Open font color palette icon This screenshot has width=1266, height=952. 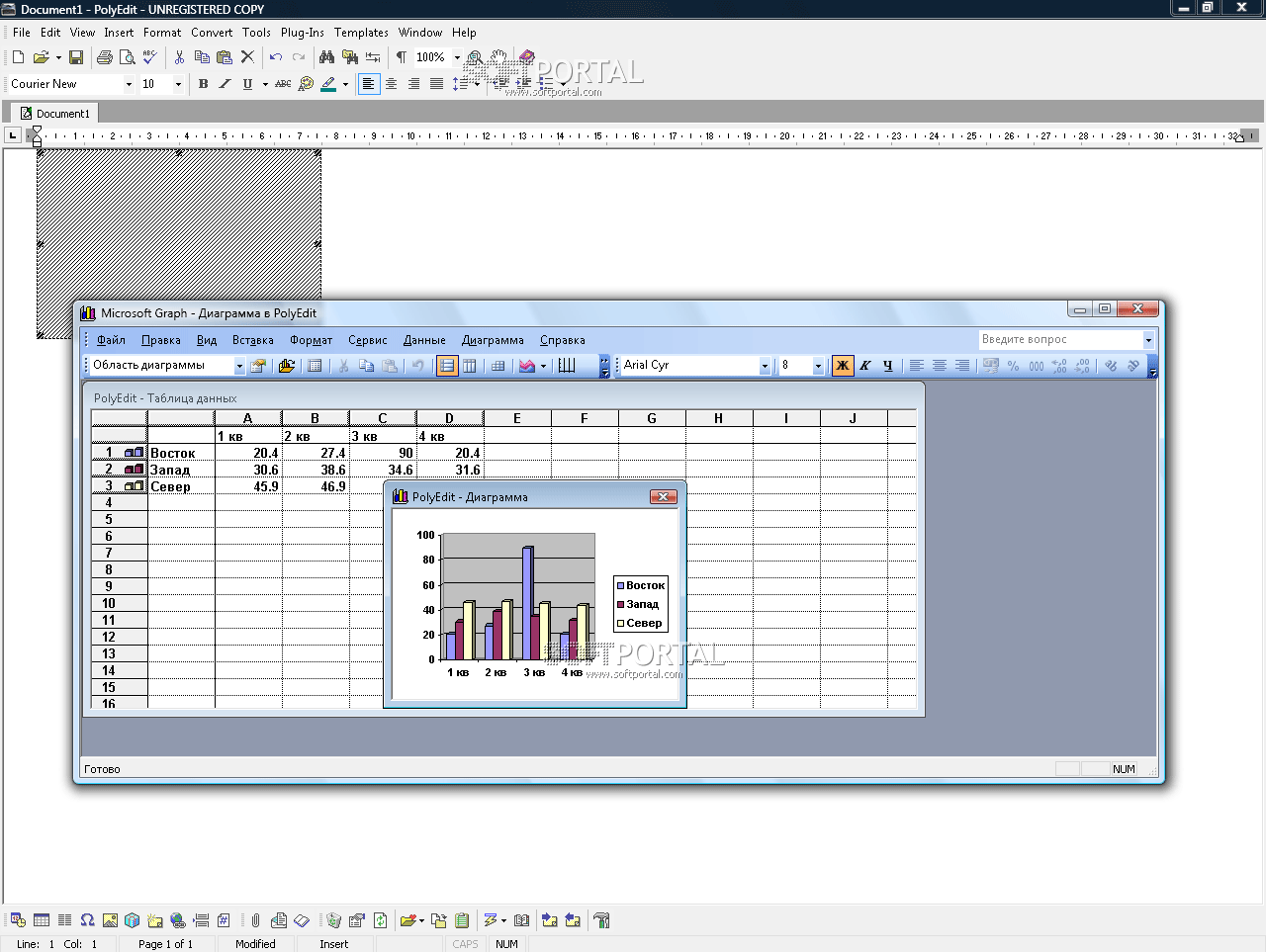pyautogui.click(x=306, y=84)
